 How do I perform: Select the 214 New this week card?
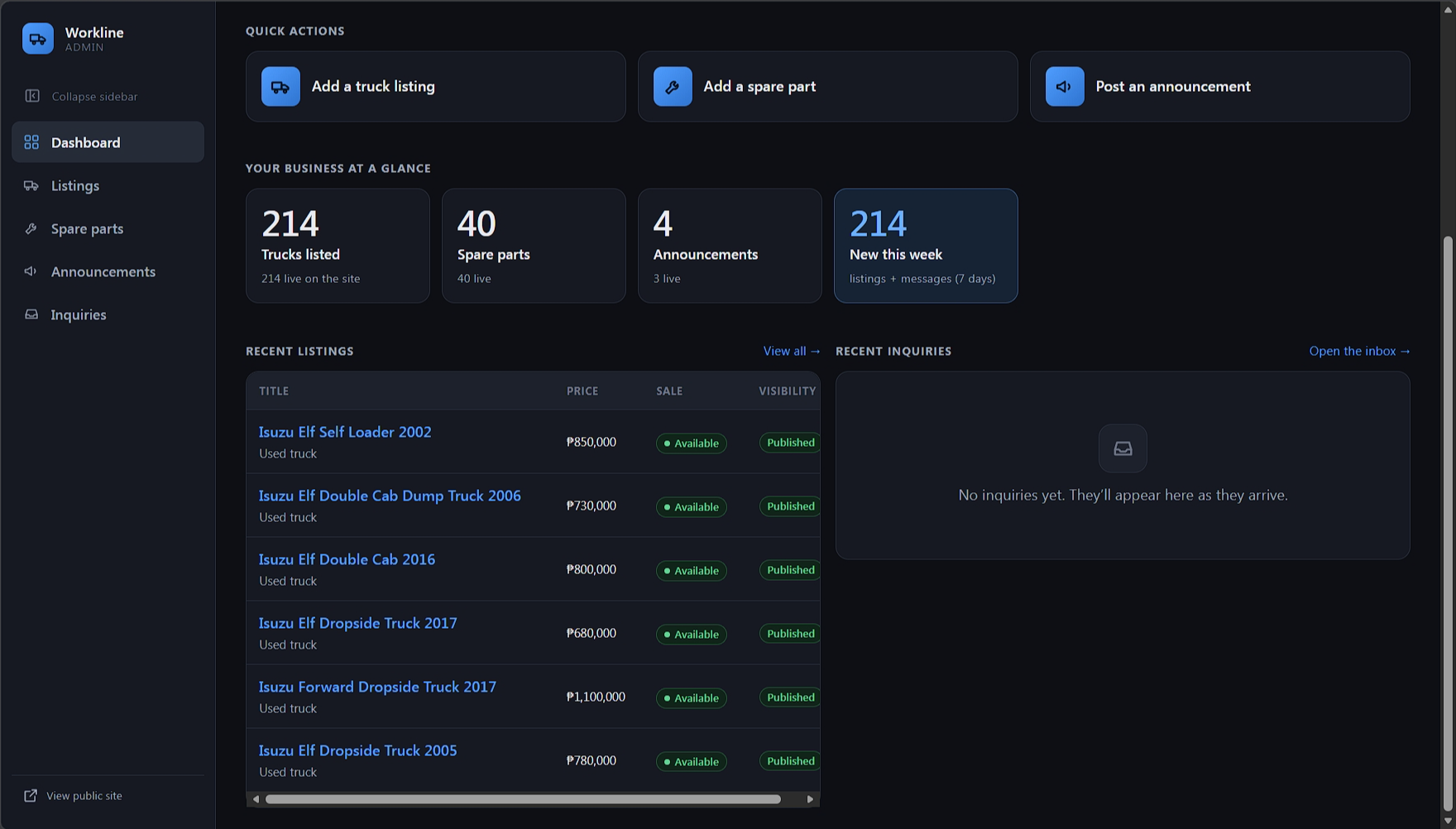(926, 246)
